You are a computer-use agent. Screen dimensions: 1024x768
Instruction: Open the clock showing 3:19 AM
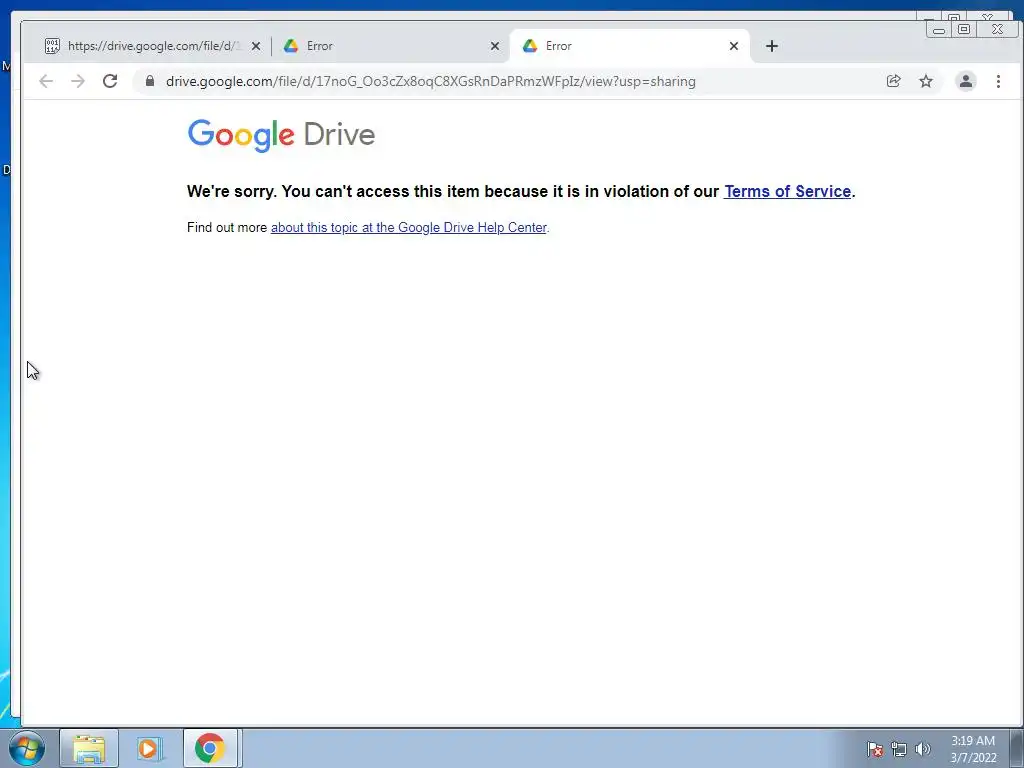tap(973, 749)
